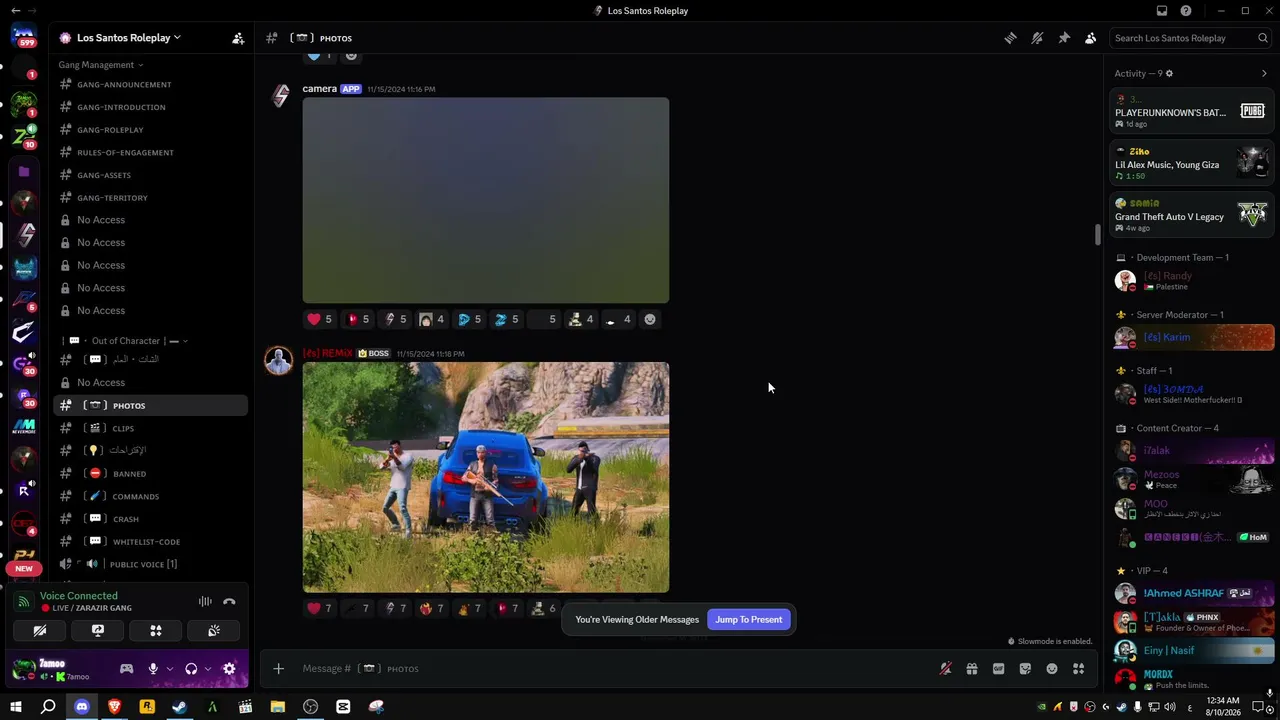Open voice connection details signal icon

coord(23,601)
